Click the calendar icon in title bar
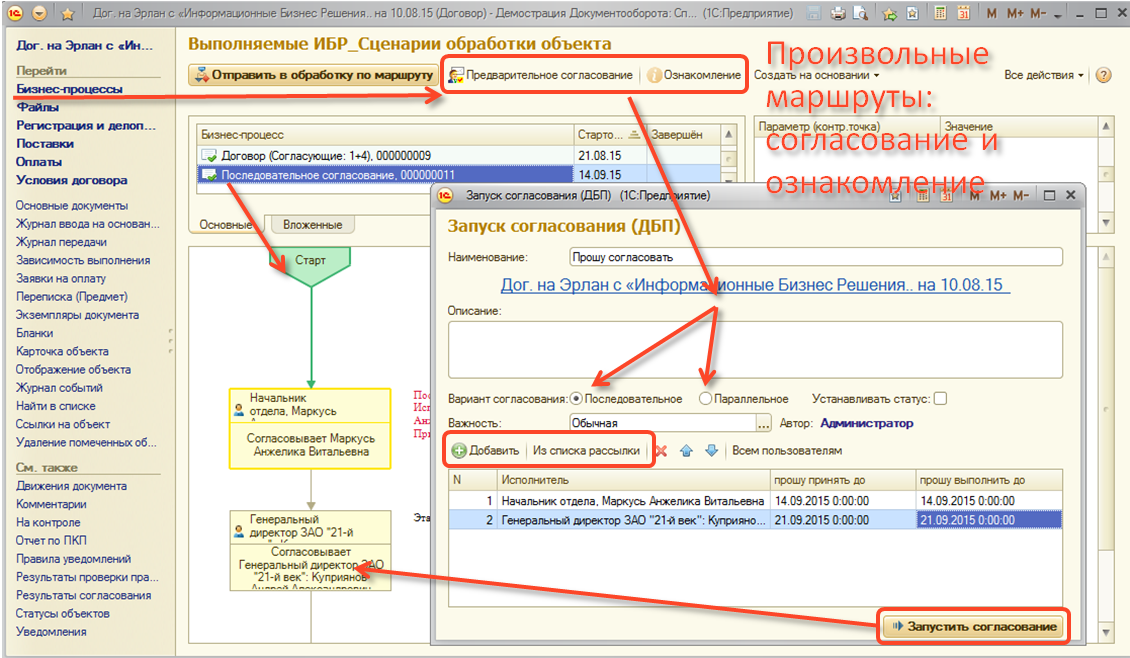Image resolution: width=1130 pixels, height=658 pixels. pyautogui.click(x=962, y=14)
